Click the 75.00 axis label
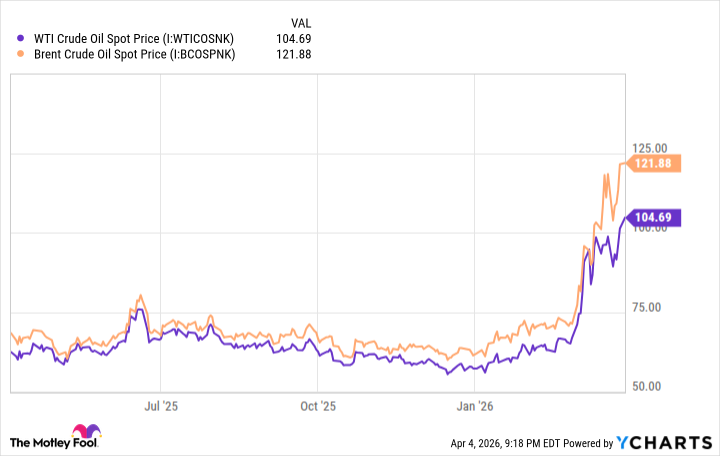 [647, 307]
